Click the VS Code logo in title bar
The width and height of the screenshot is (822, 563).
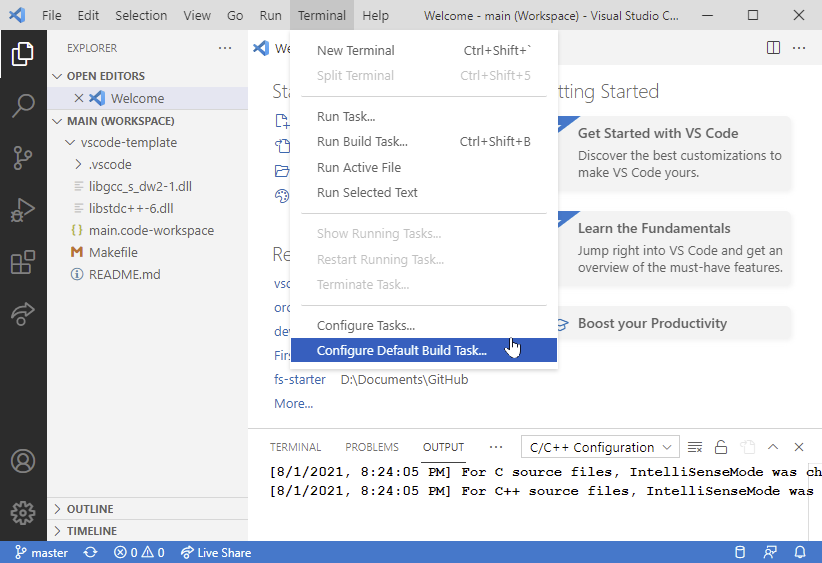pyautogui.click(x=17, y=15)
